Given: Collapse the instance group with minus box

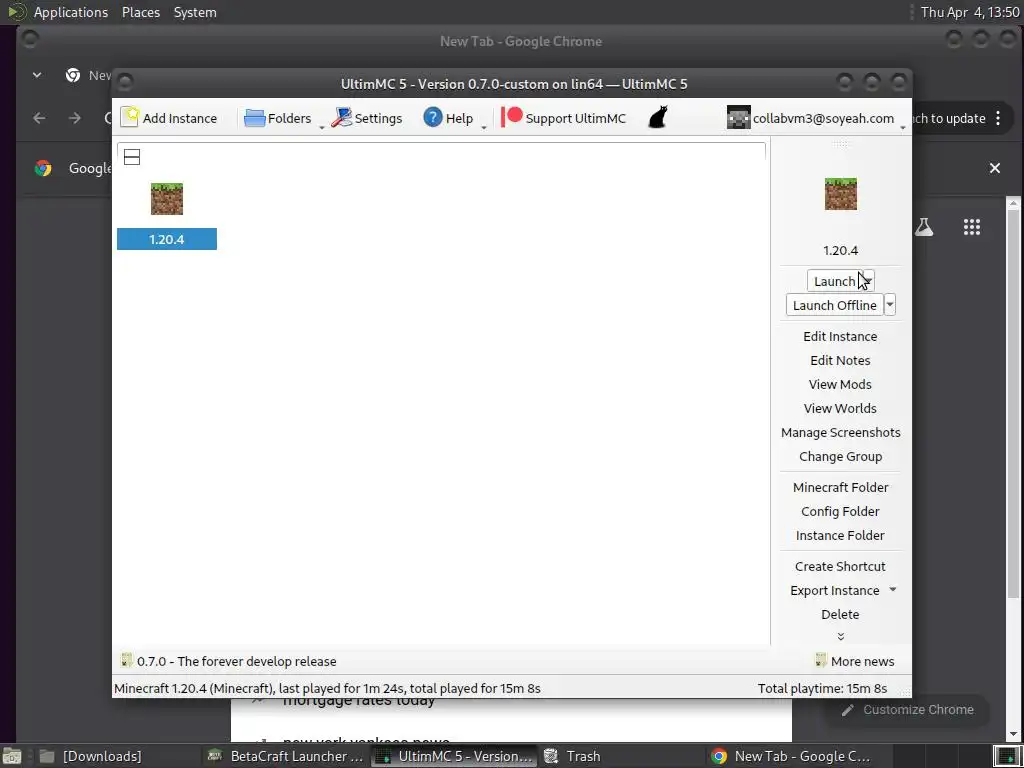Looking at the screenshot, I should click(x=132, y=157).
